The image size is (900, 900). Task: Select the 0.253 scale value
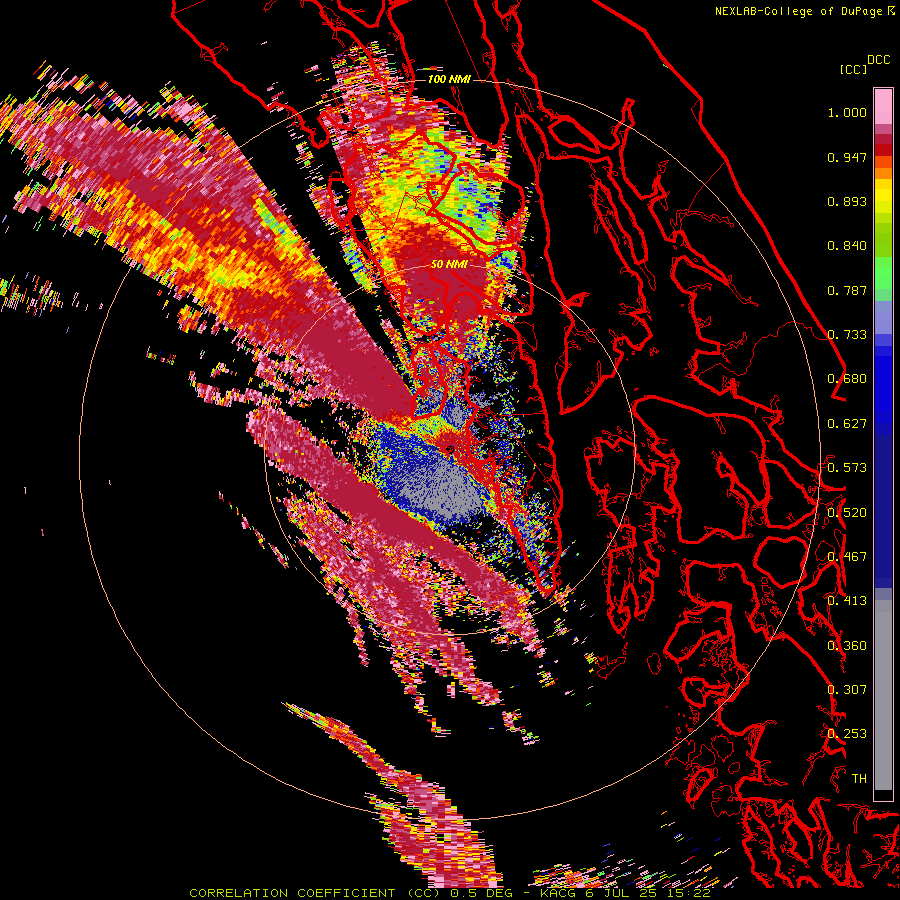[x=847, y=734]
